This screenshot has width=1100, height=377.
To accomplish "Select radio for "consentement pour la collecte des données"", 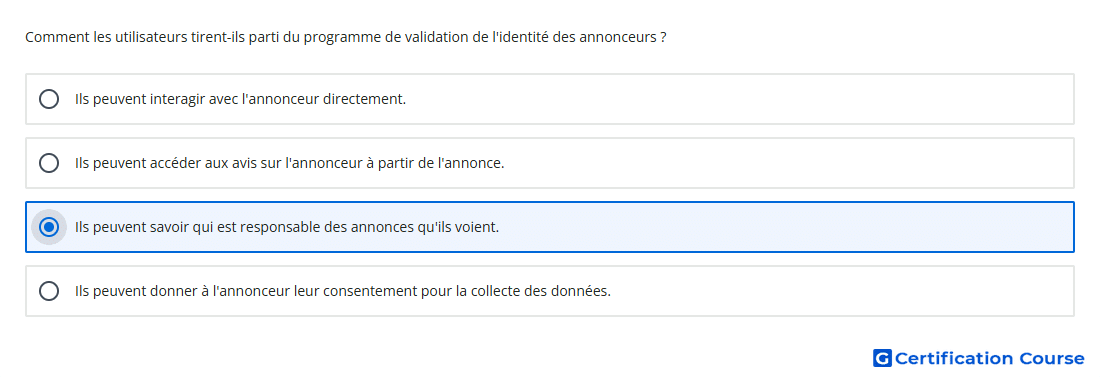I will point(49,291).
